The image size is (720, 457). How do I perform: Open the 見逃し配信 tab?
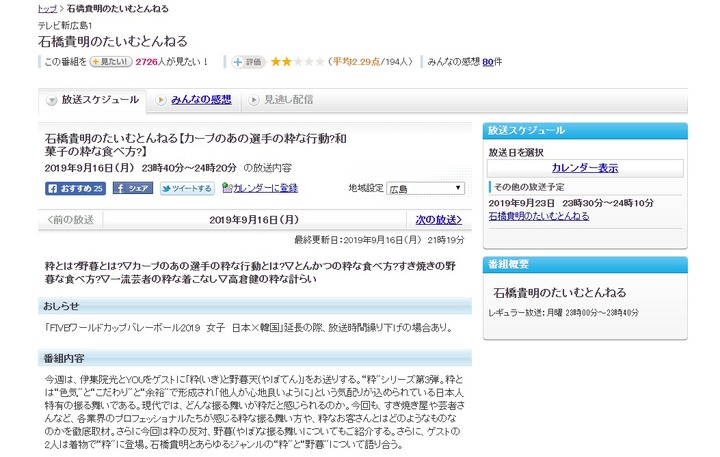pyautogui.click(x=288, y=100)
